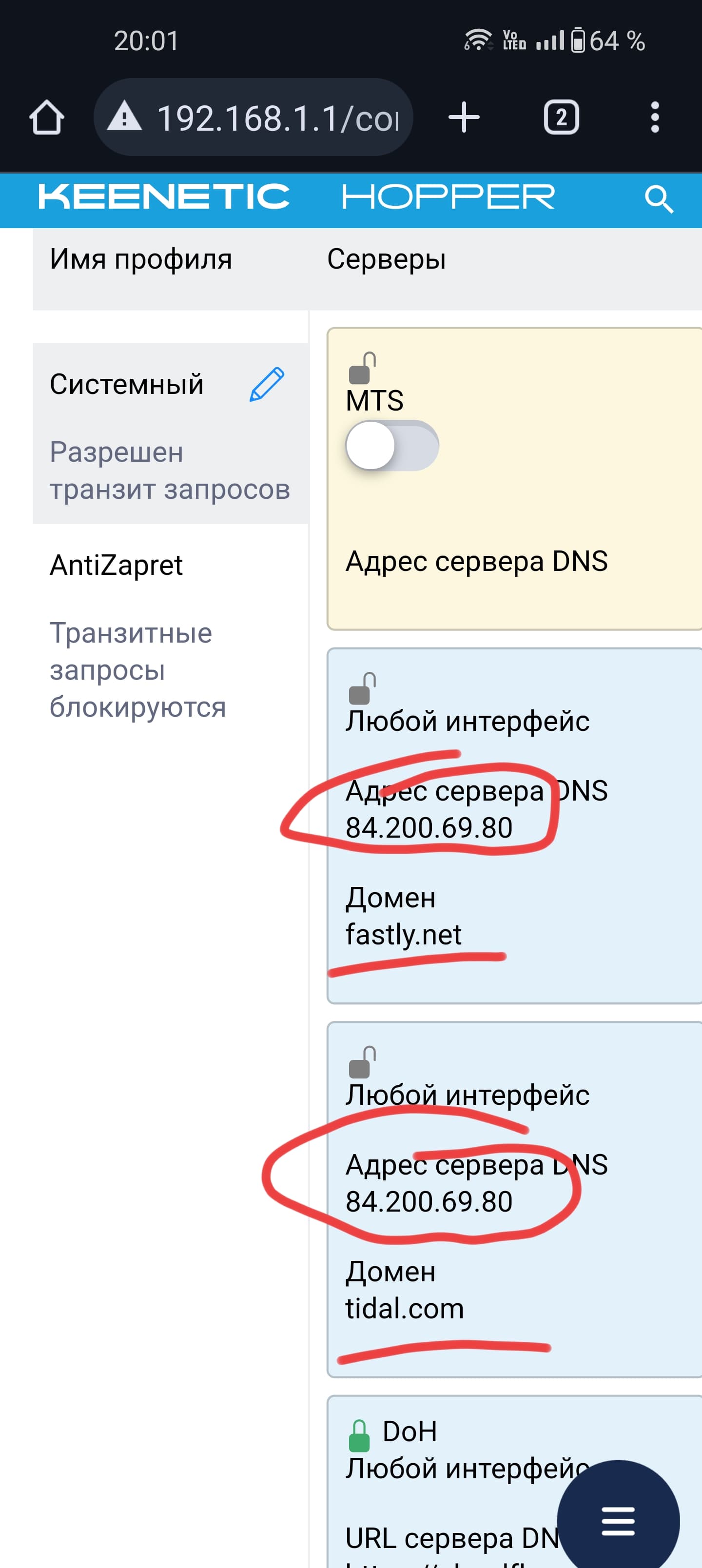Click the KEENETIC logo
The image size is (702, 1568).
pyautogui.click(x=164, y=197)
